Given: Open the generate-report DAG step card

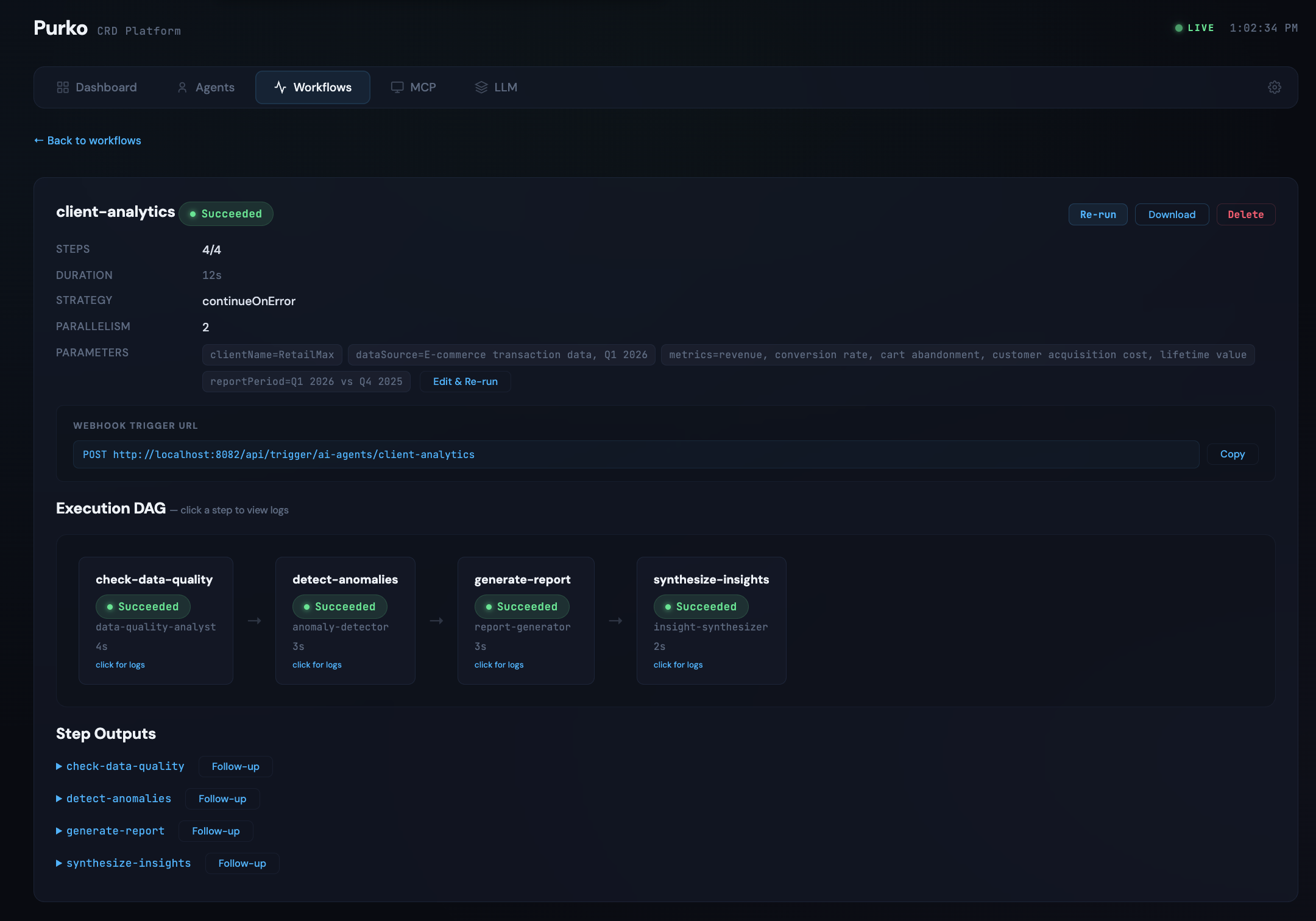Looking at the screenshot, I should (x=526, y=621).
